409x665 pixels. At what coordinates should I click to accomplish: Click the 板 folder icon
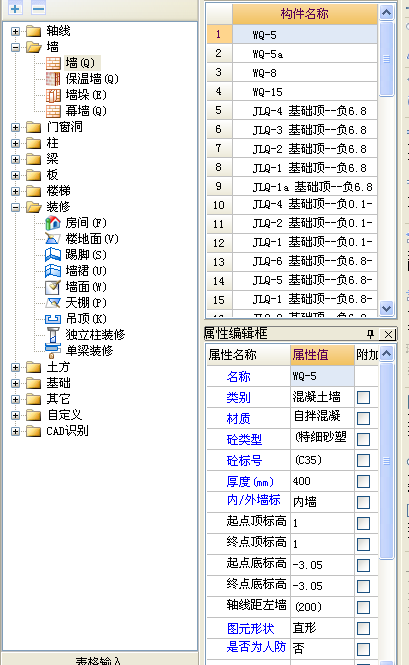pos(34,175)
